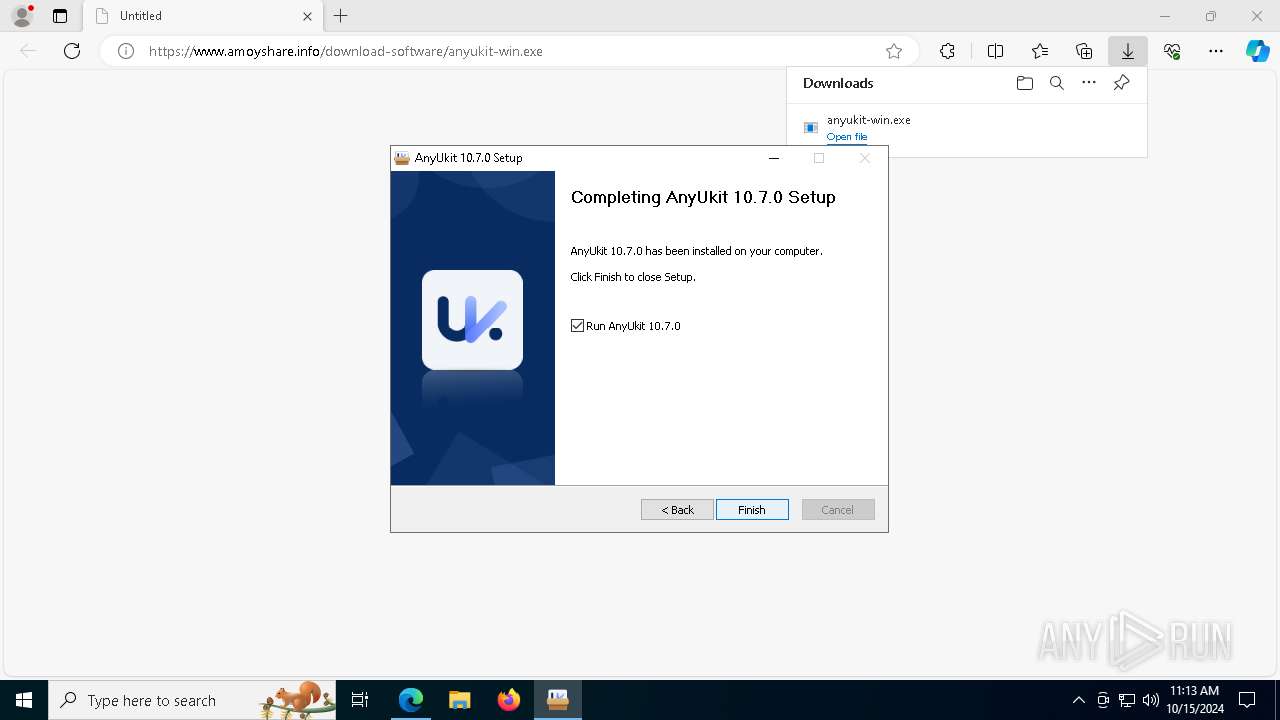Open the Favorites icon
The width and height of the screenshot is (1280, 720).
coord(1040,51)
